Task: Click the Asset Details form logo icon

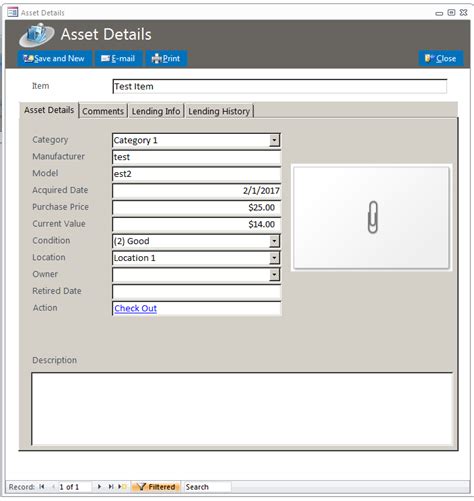Action: 37,34
